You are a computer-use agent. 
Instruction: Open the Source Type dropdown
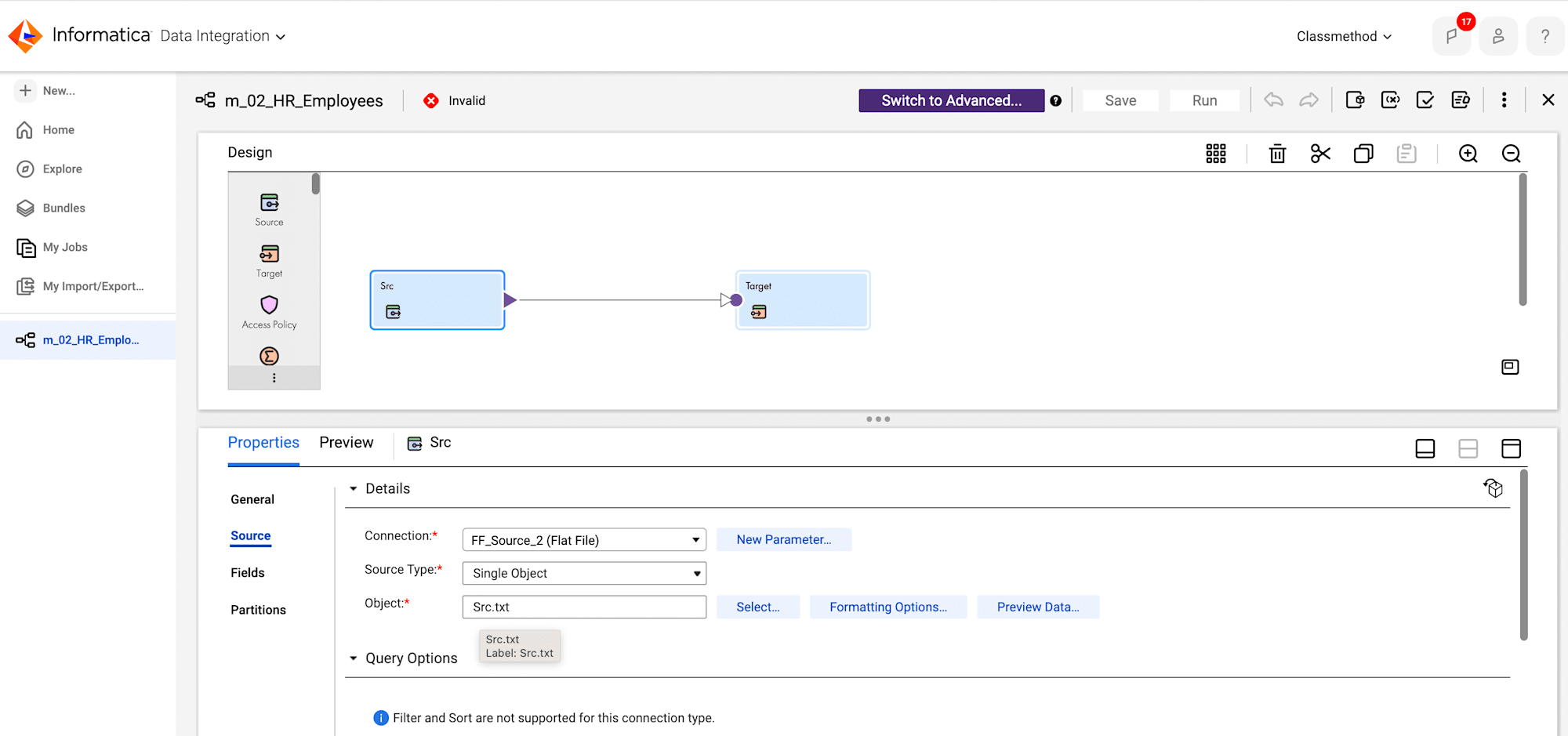(584, 573)
